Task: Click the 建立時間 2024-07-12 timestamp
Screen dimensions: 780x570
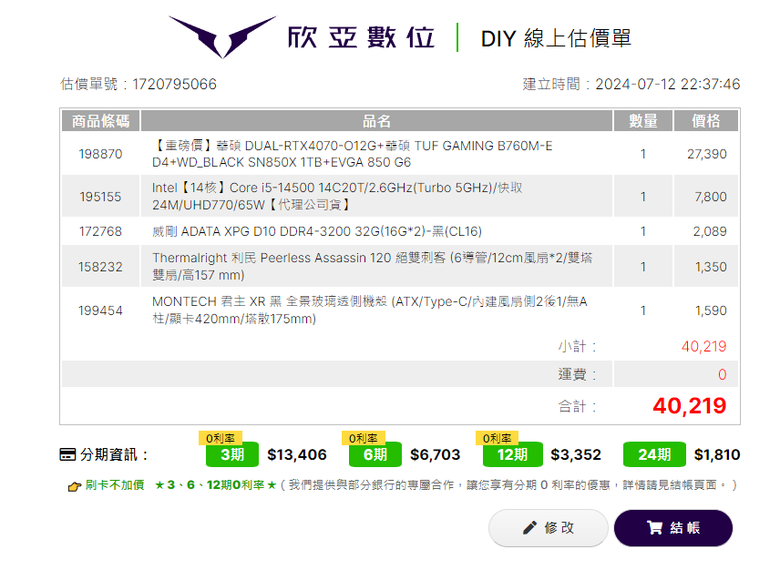Action: 631,84
